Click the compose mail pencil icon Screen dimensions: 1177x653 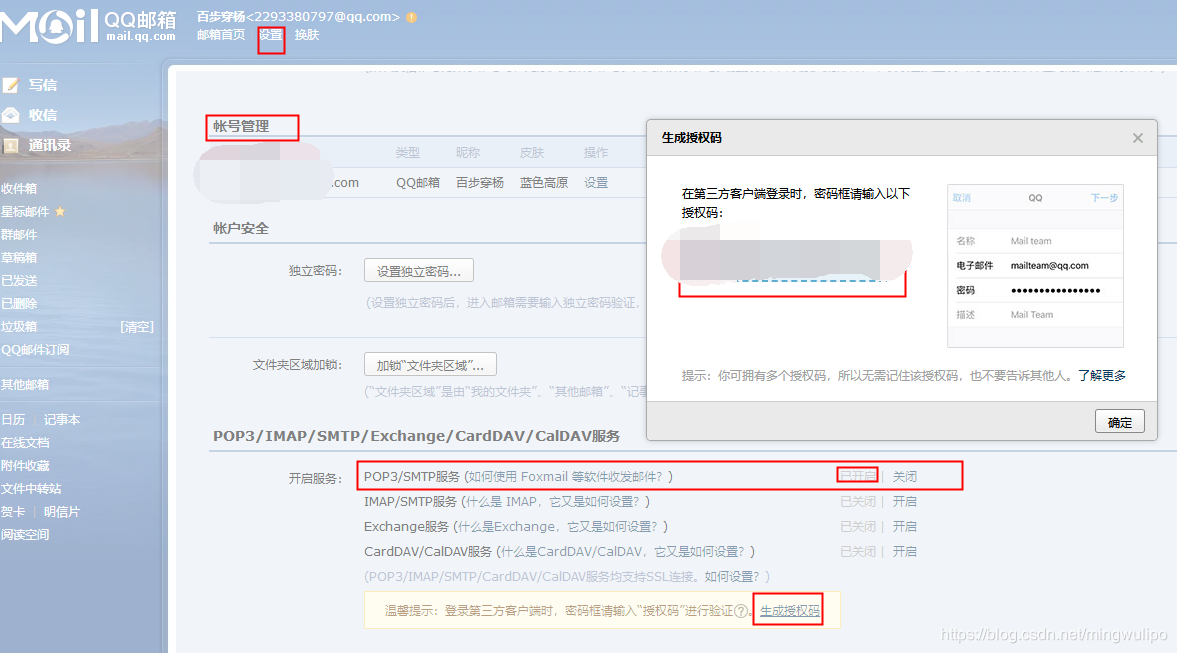pos(11,86)
